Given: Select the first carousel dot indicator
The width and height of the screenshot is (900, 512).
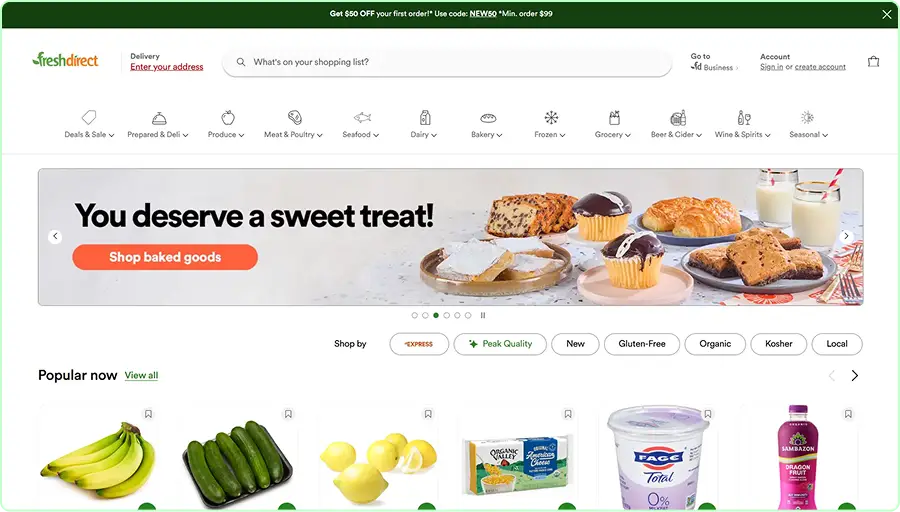Looking at the screenshot, I should click(414, 315).
